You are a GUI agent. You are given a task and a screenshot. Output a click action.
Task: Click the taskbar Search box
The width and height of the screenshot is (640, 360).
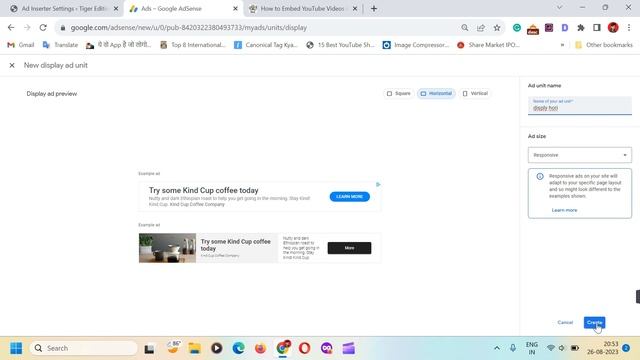[83, 348]
